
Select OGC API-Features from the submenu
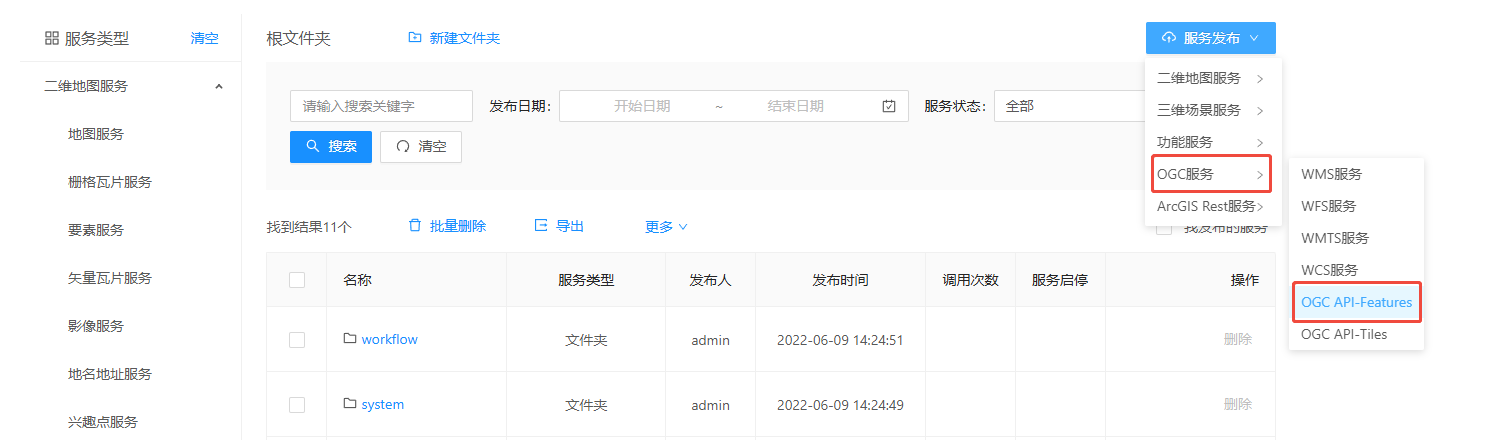pyautogui.click(x=1356, y=302)
